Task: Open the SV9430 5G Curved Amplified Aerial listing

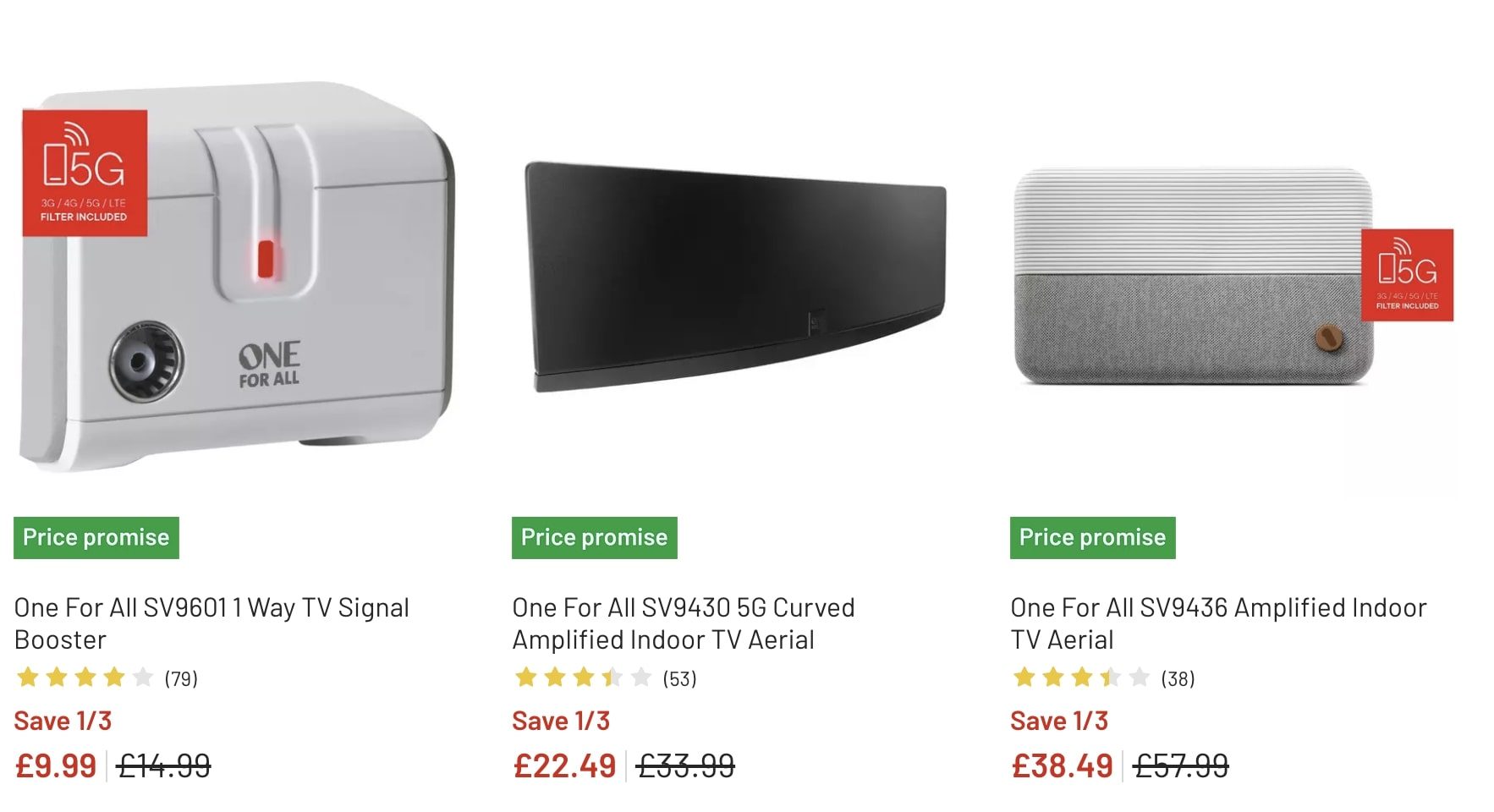Action: click(683, 623)
